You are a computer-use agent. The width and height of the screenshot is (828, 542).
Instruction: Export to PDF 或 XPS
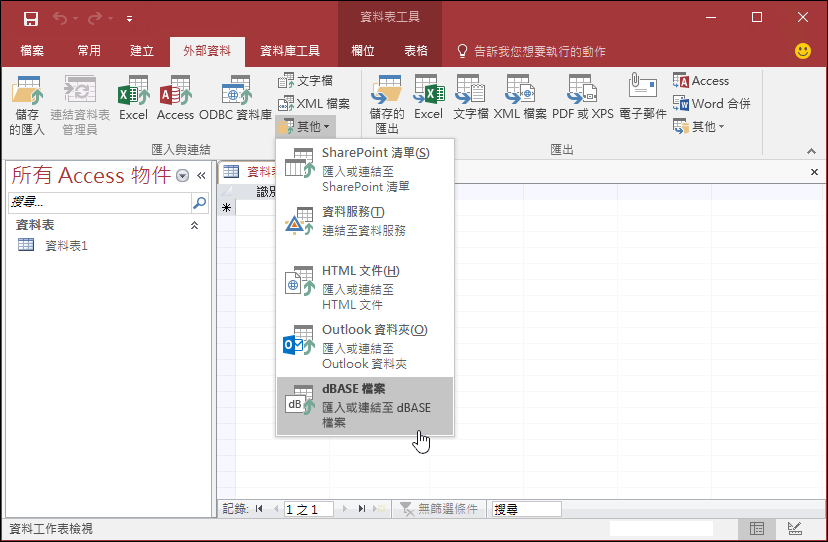point(582,98)
